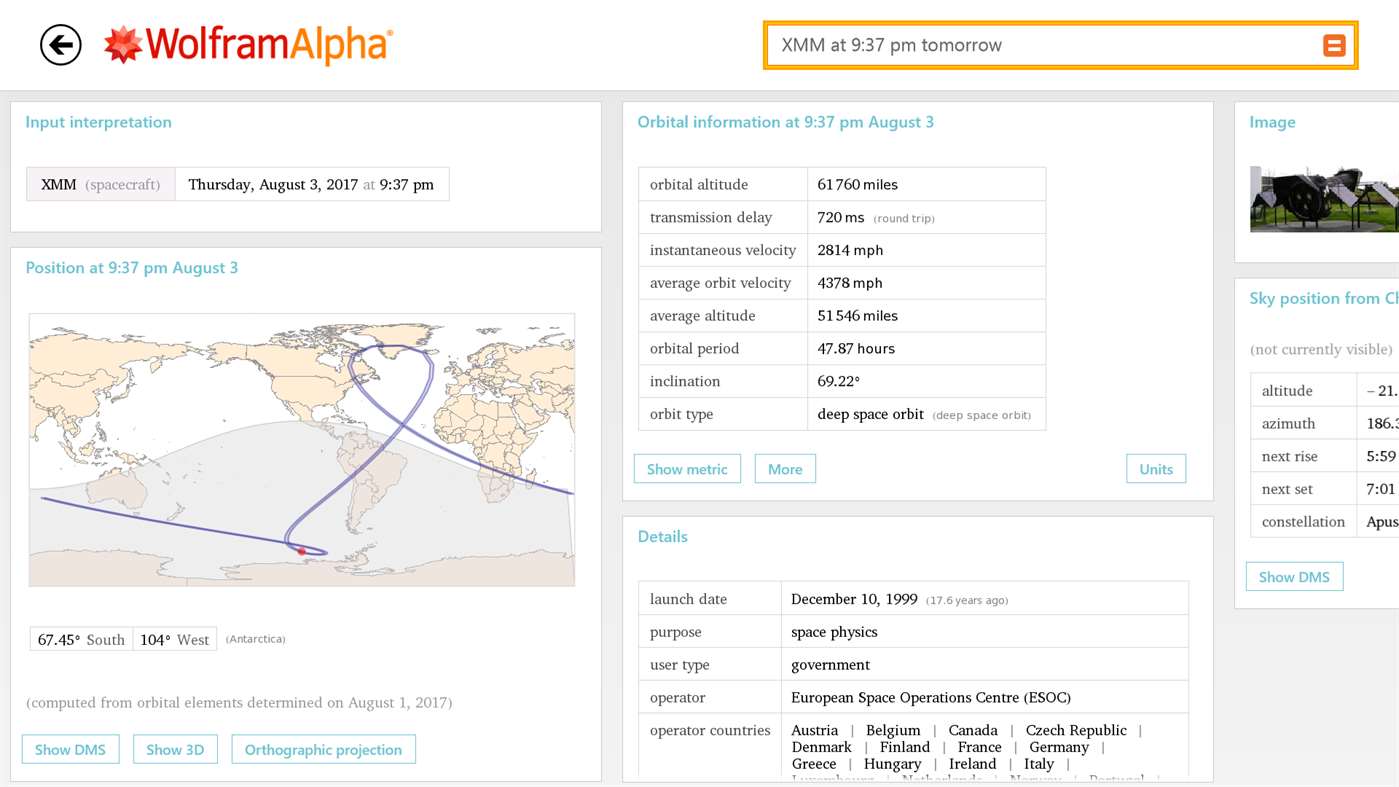This screenshot has height=787, width=1399.
Task: Select the XMM spacecraft interpretation chip
Action: pyautogui.click(x=100, y=184)
